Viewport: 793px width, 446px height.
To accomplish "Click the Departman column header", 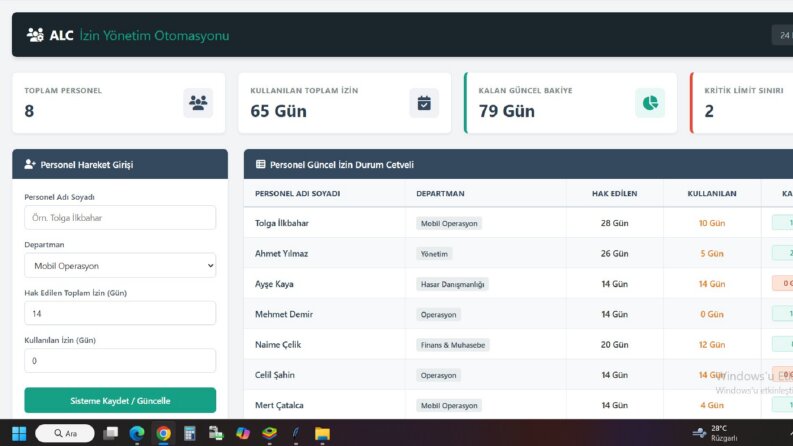I will (x=440, y=194).
